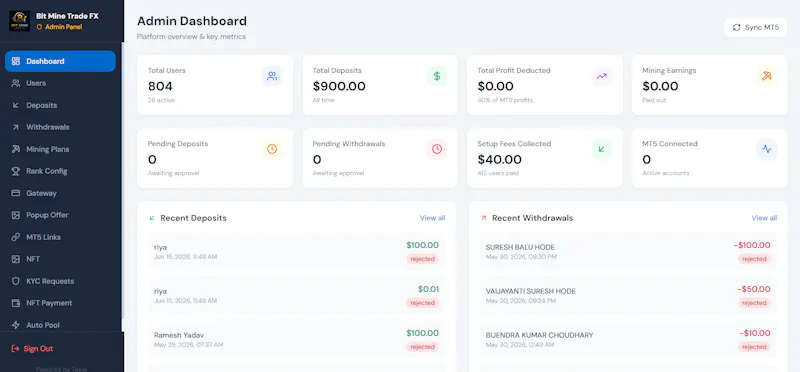Select SURESH BALU HODE withdrawal row
The width and height of the screenshot is (800, 372).
coord(628,252)
